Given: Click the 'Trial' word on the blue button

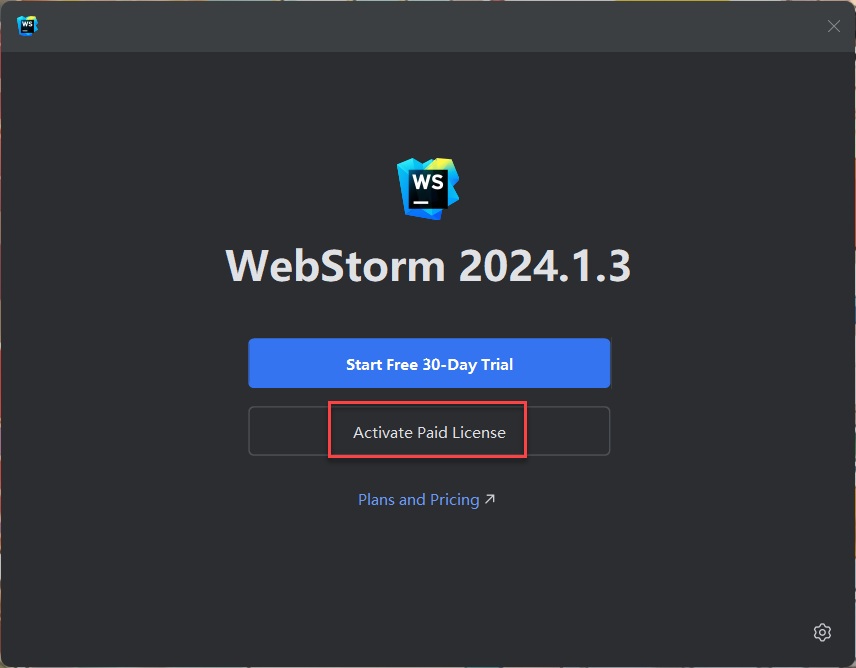Looking at the screenshot, I should click(x=497, y=364).
